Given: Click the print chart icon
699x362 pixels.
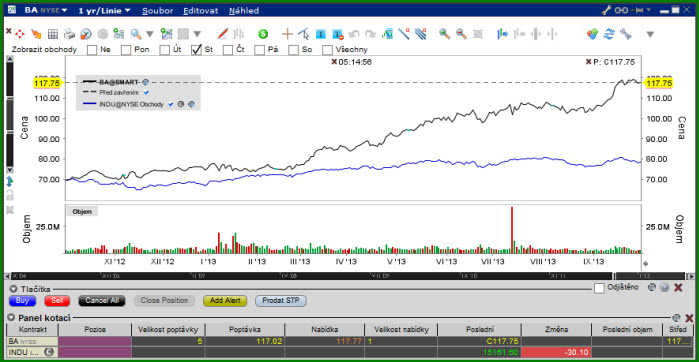Looking at the screenshot, I should (x=69, y=33).
